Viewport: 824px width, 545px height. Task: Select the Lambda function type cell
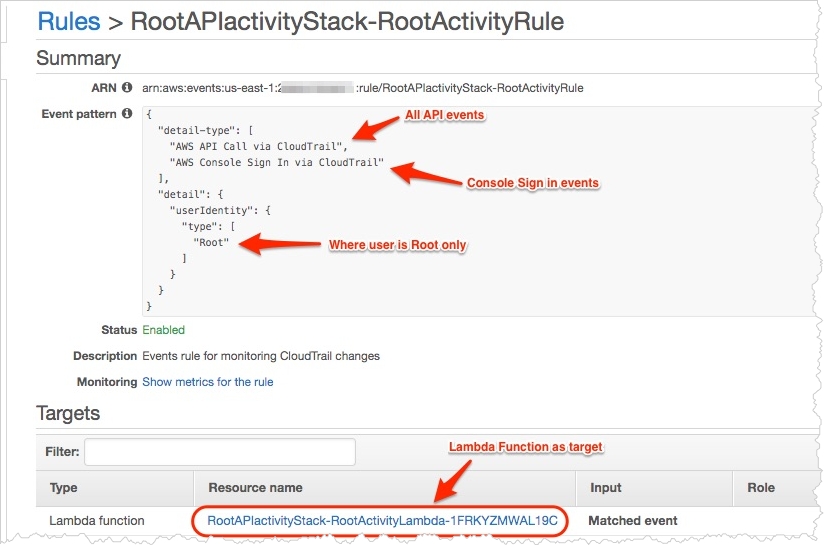[x=97, y=521]
